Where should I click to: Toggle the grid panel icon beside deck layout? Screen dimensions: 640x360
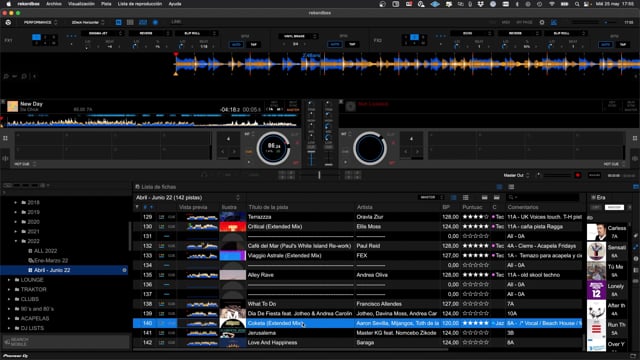click(x=130, y=22)
